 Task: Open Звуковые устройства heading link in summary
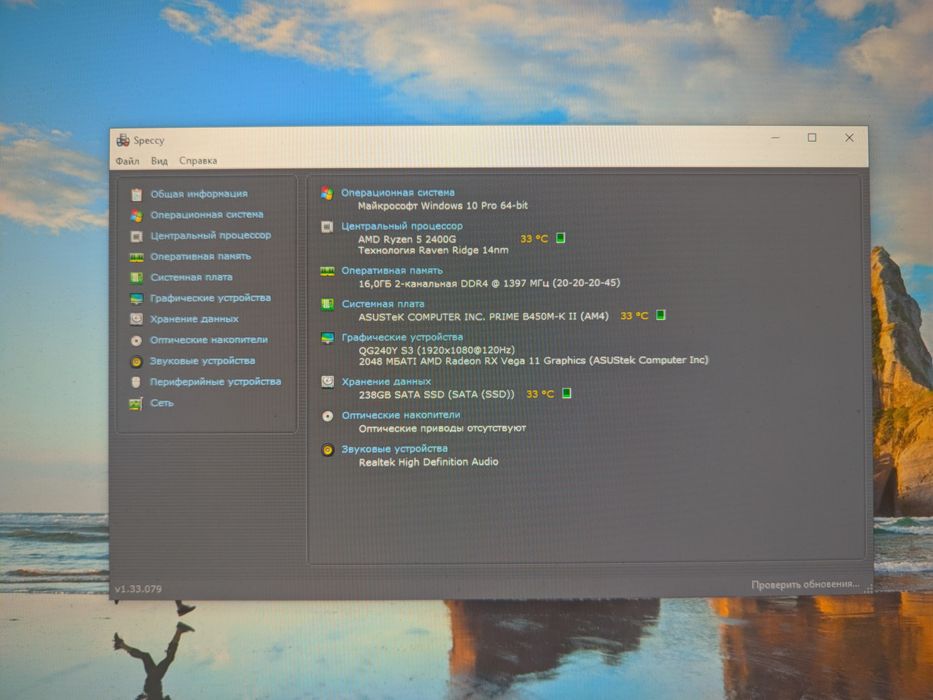click(394, 449)
